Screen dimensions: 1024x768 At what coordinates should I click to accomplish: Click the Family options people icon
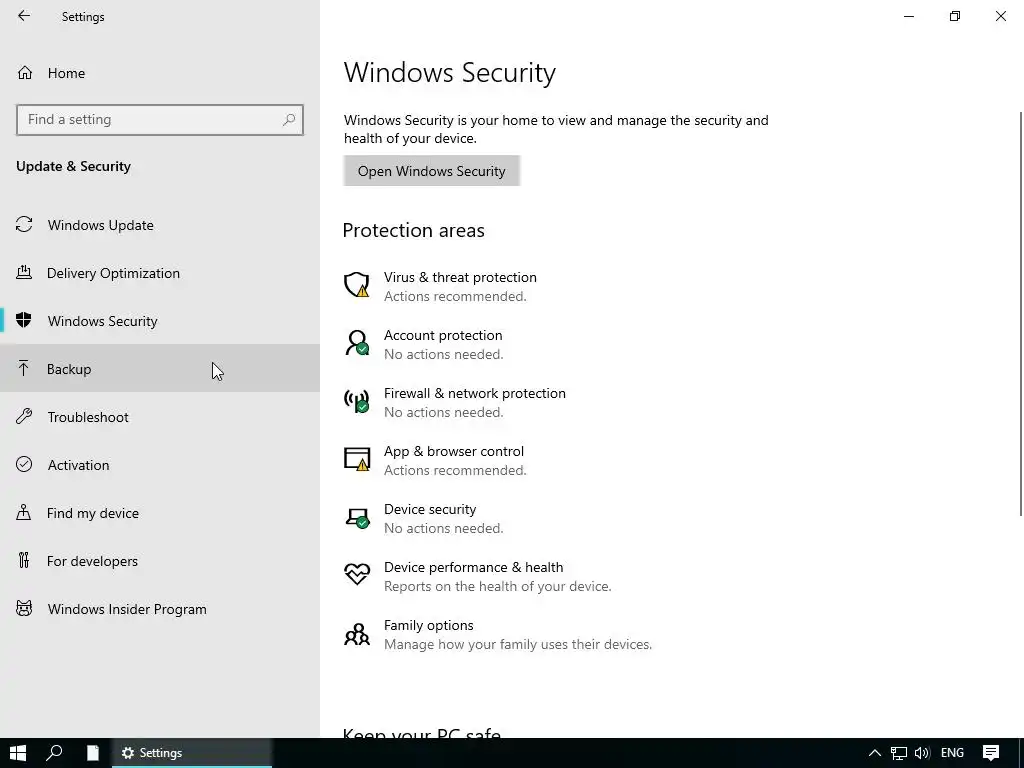pyautogui.click(x=357, y=633)
